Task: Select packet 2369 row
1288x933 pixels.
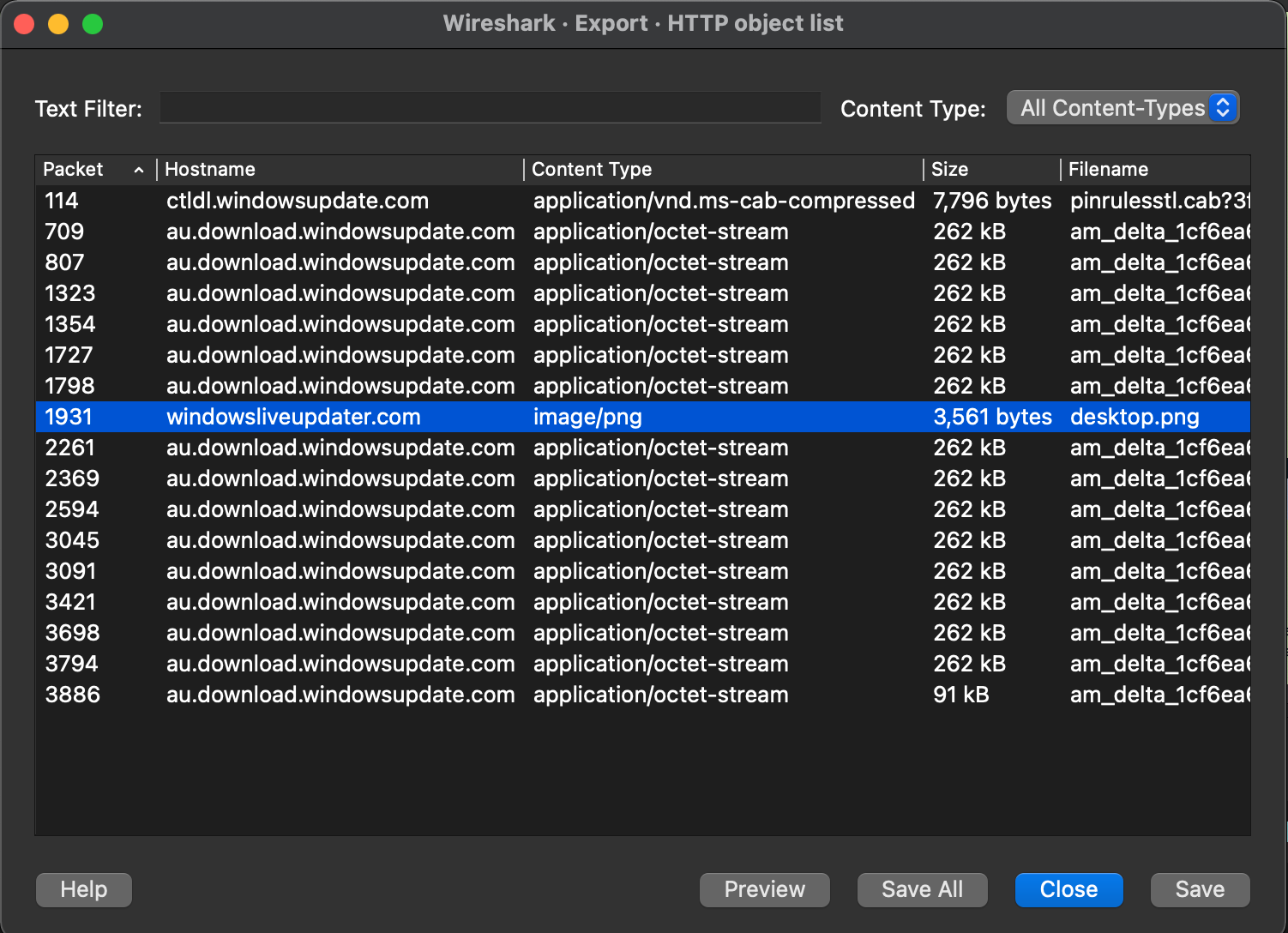Action: click(643, 479)
